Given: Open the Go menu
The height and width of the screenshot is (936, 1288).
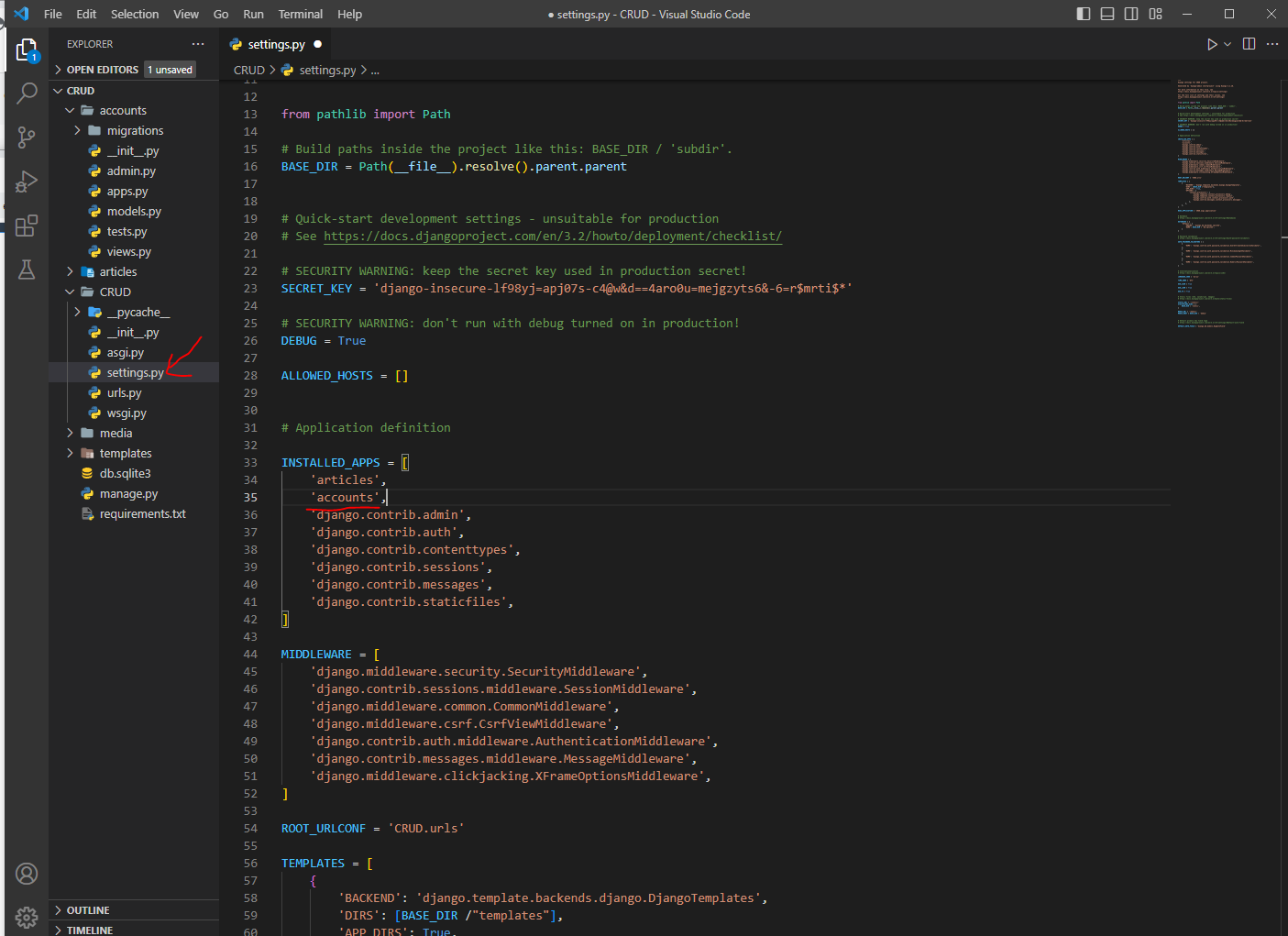Looking at the screenshot, I should pos(221,14).
